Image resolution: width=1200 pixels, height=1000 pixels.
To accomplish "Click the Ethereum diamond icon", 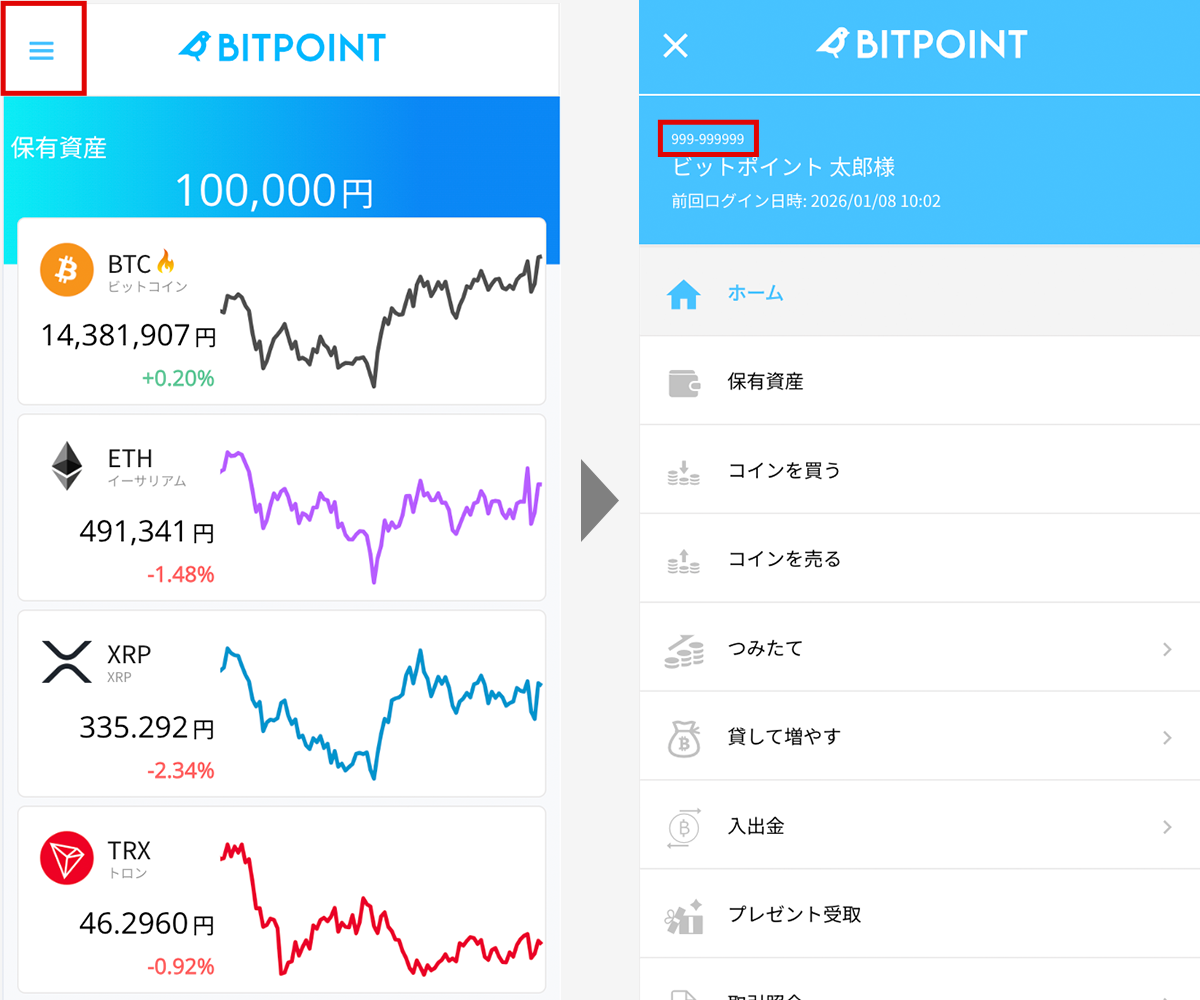I will click(x=66, y=466).
